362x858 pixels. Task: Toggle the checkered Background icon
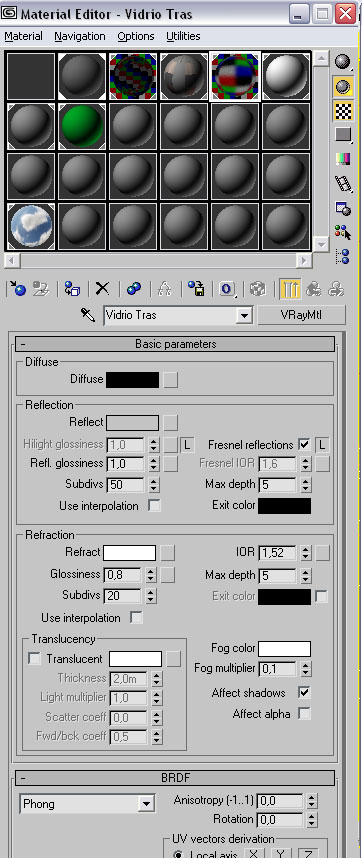tap(343, 111)
